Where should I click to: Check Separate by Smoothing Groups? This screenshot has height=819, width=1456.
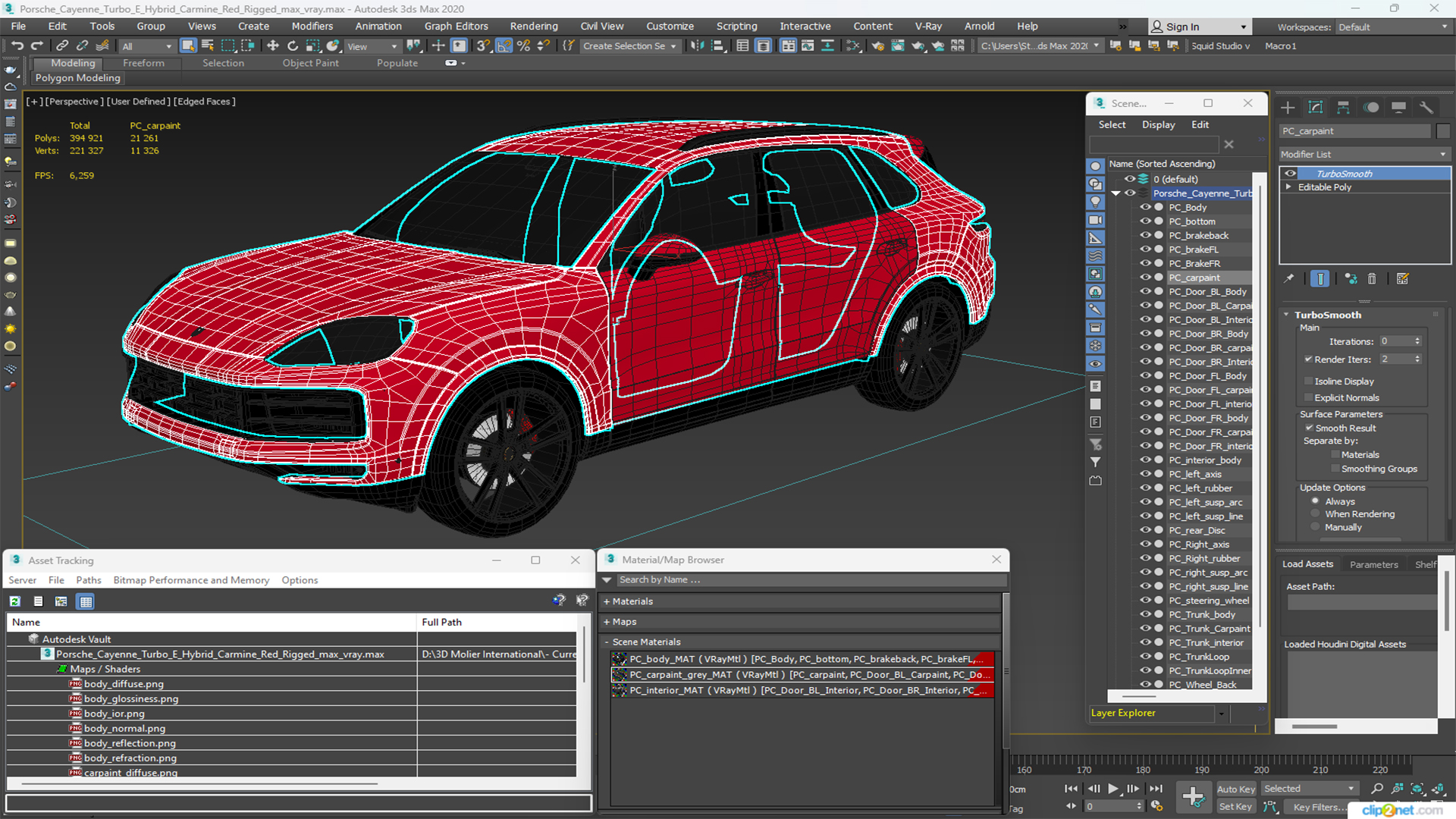(1335, 469)
